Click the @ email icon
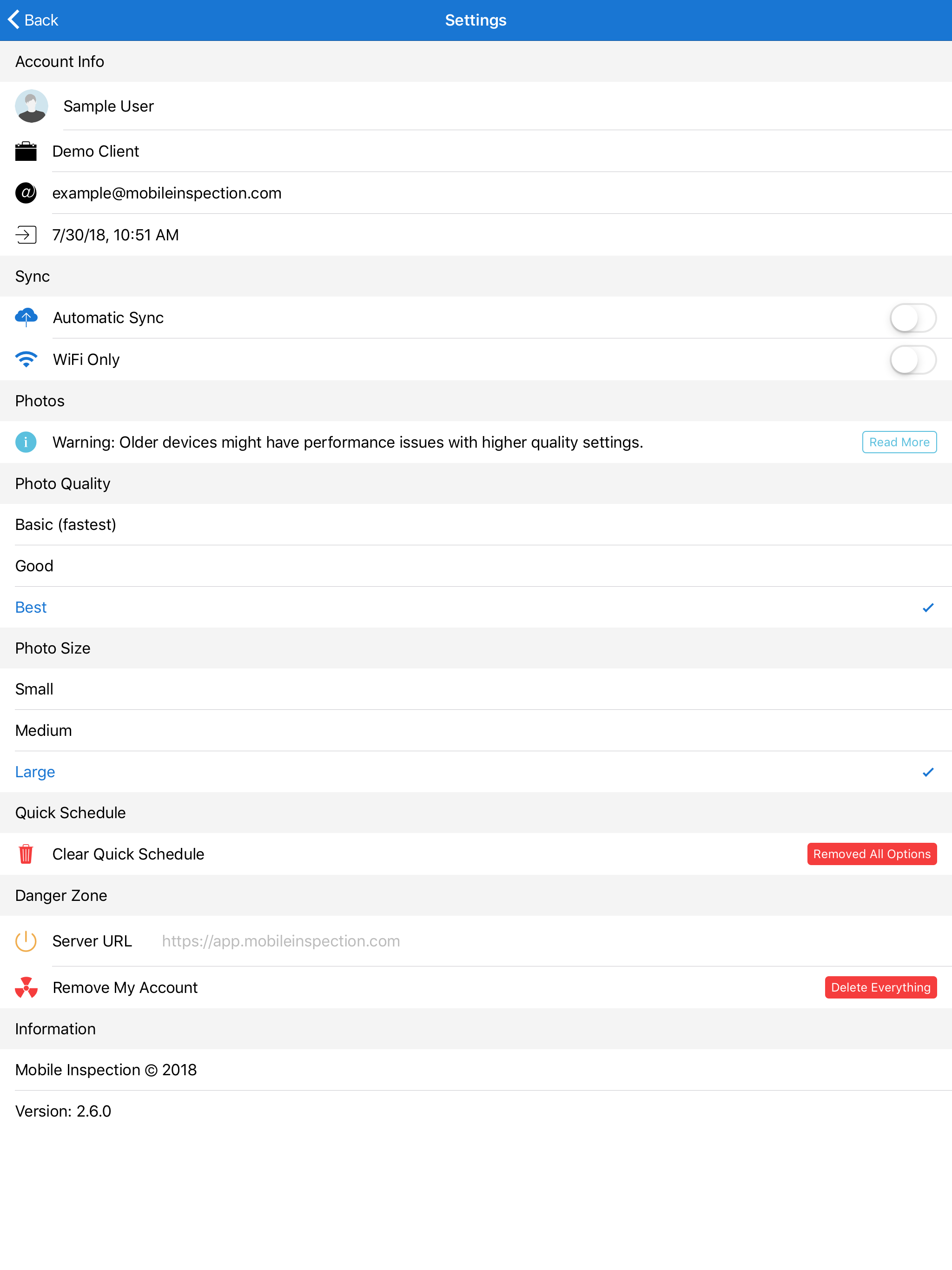This screenshot has width=952, height=1270. pyautogui.click(x=26, y=193)
